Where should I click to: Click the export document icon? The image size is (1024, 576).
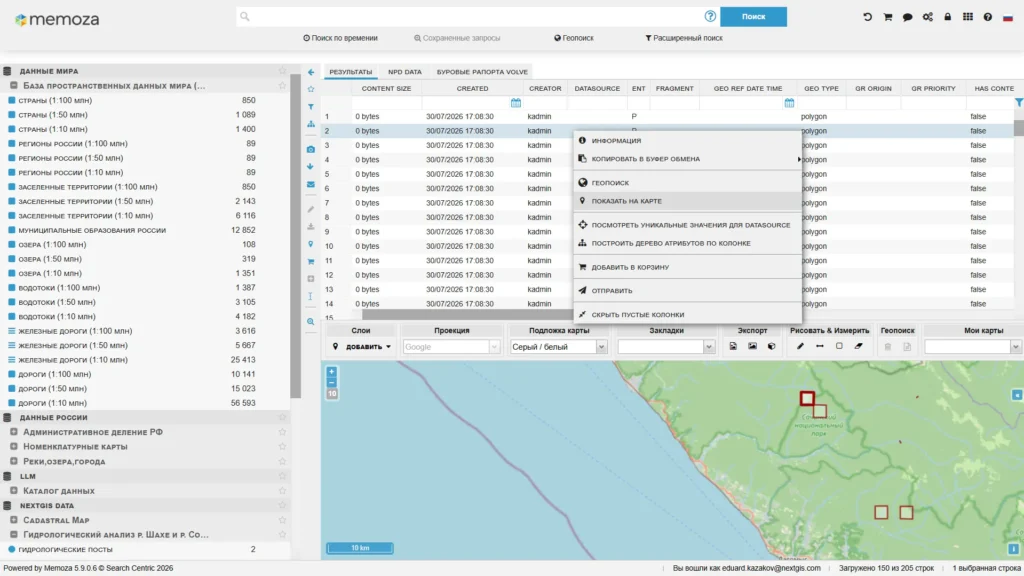click(733, 346)
